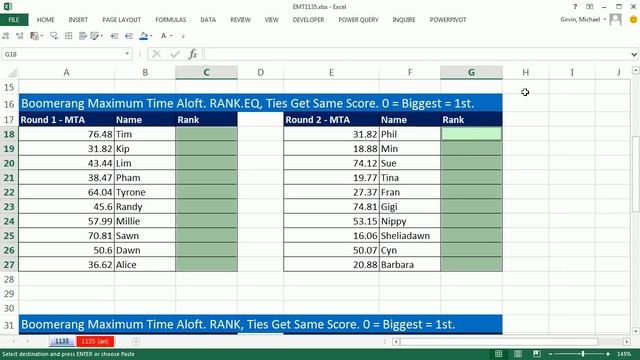
Task: Open the Name Box dropdown arrow
Action: tap(127, 54)
